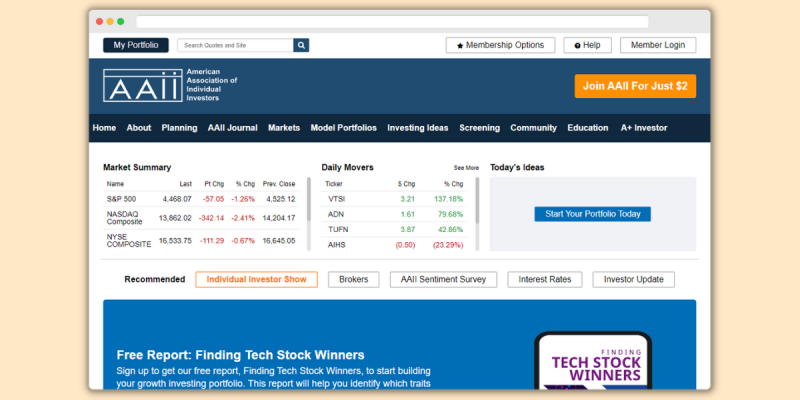Select the Interest Rates tab

click(x=544, y=280)
